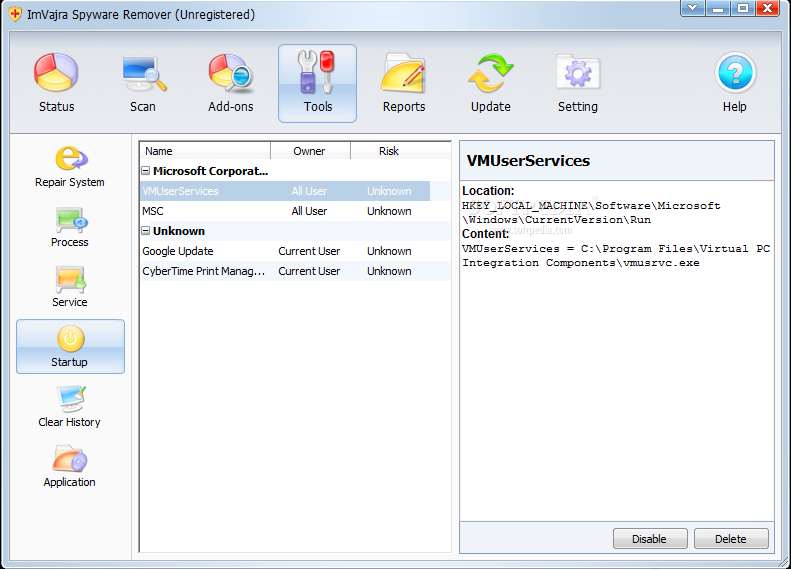Select the Google Update startup entry
This screenshot has width=791, height=569.
[295, 251]
